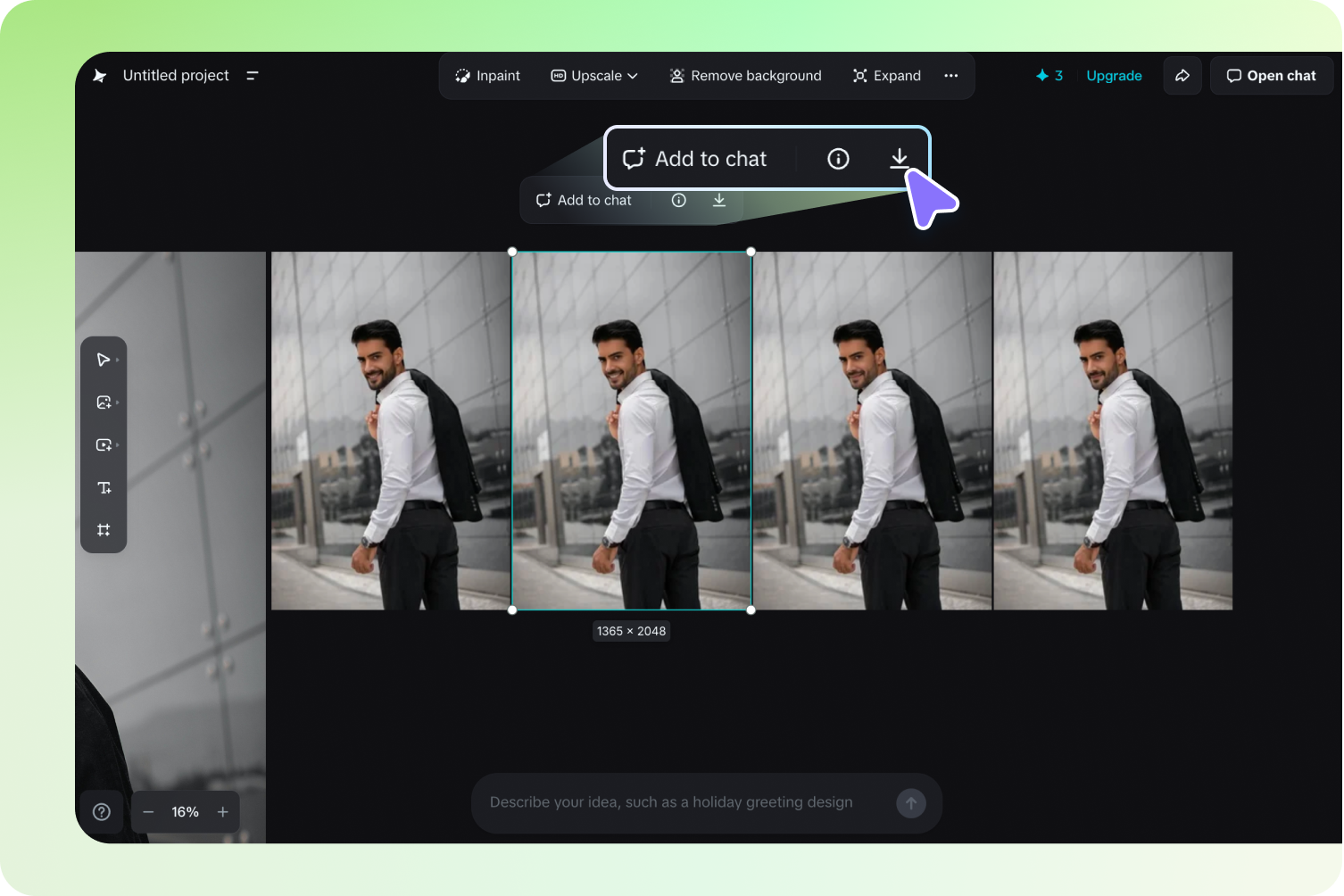Zoom in with the plus button
Screen dimensions: 1344x896
(223, 812)
